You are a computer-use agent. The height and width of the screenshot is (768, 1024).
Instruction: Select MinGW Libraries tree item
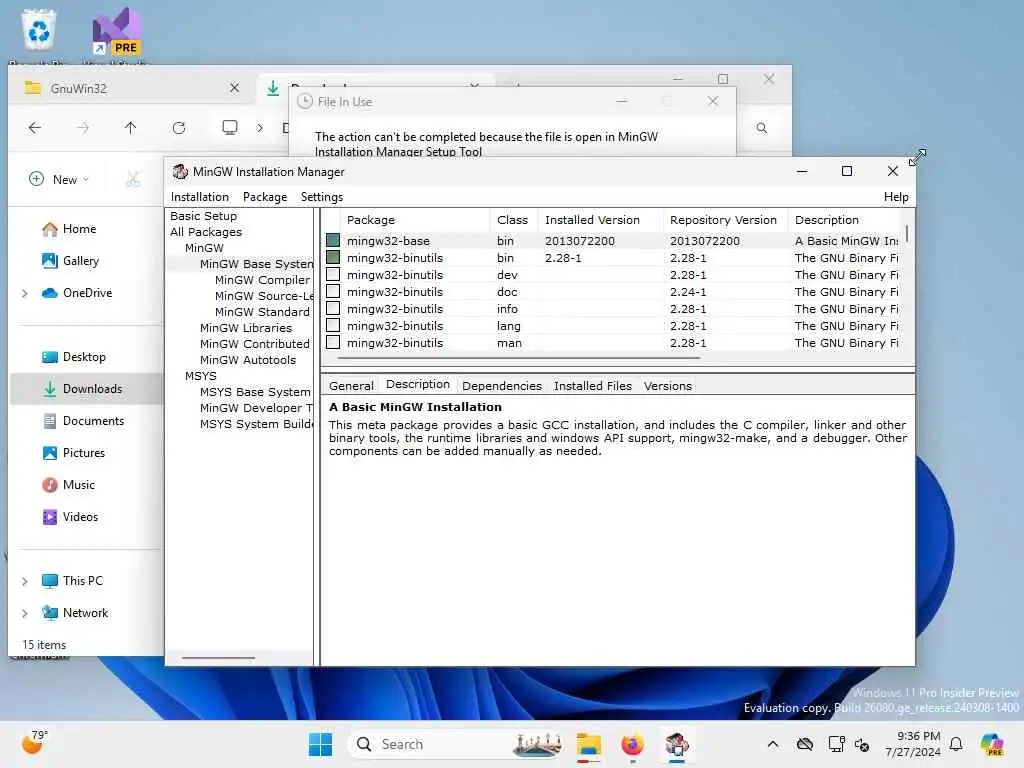(246, 328)
